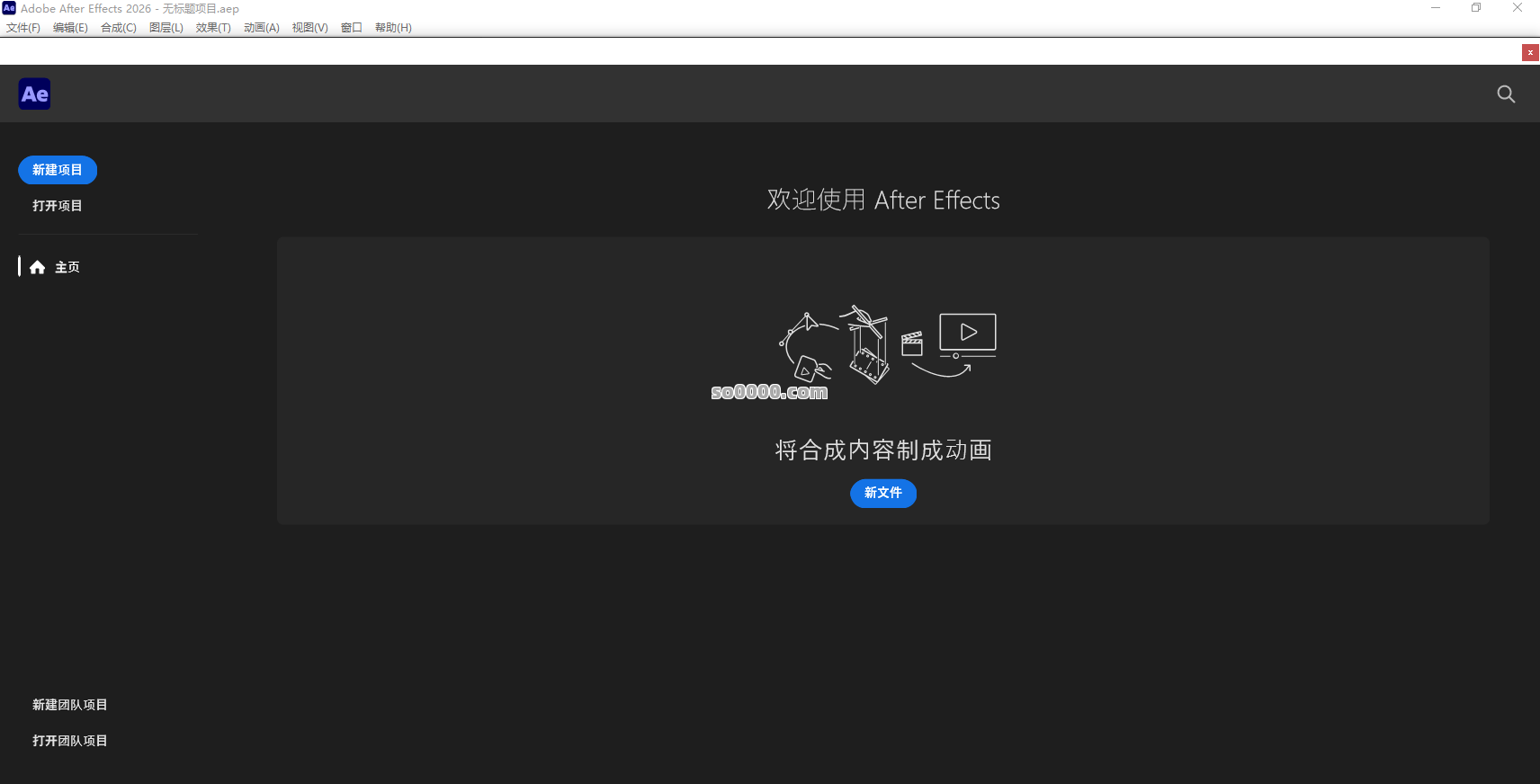Select the 效果(T) menu
Screen dimensions: 1540x784
[213, 28]
